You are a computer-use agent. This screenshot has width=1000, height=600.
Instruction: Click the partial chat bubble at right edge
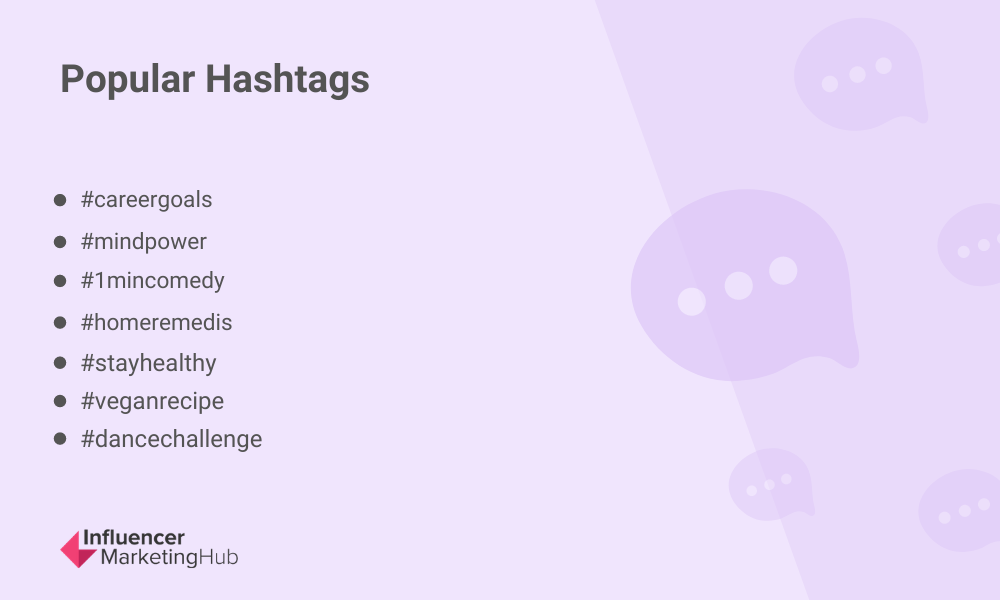(x=969, y=244)
